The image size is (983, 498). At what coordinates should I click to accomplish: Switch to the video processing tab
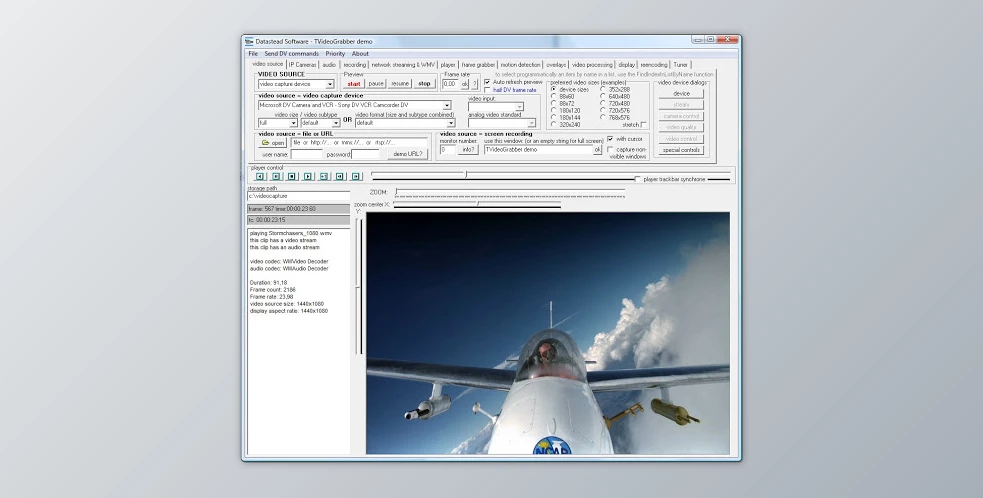(592, 65)
